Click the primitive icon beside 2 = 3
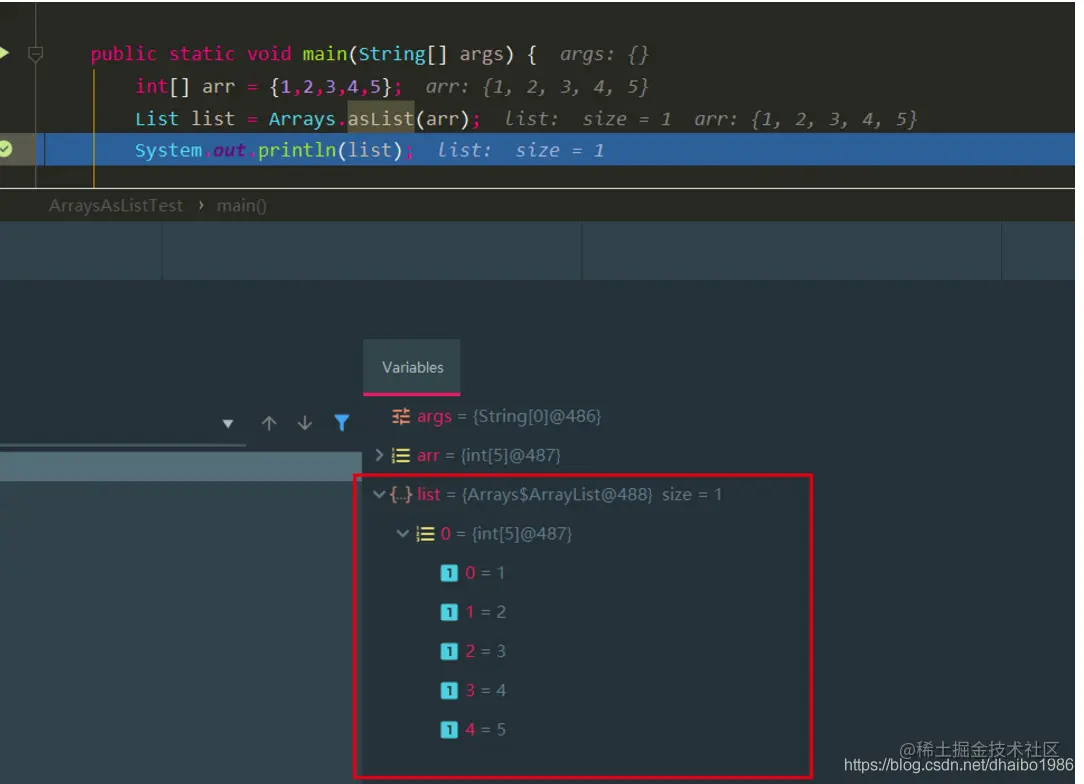The image size is (1084, 784). coord(449,651)
